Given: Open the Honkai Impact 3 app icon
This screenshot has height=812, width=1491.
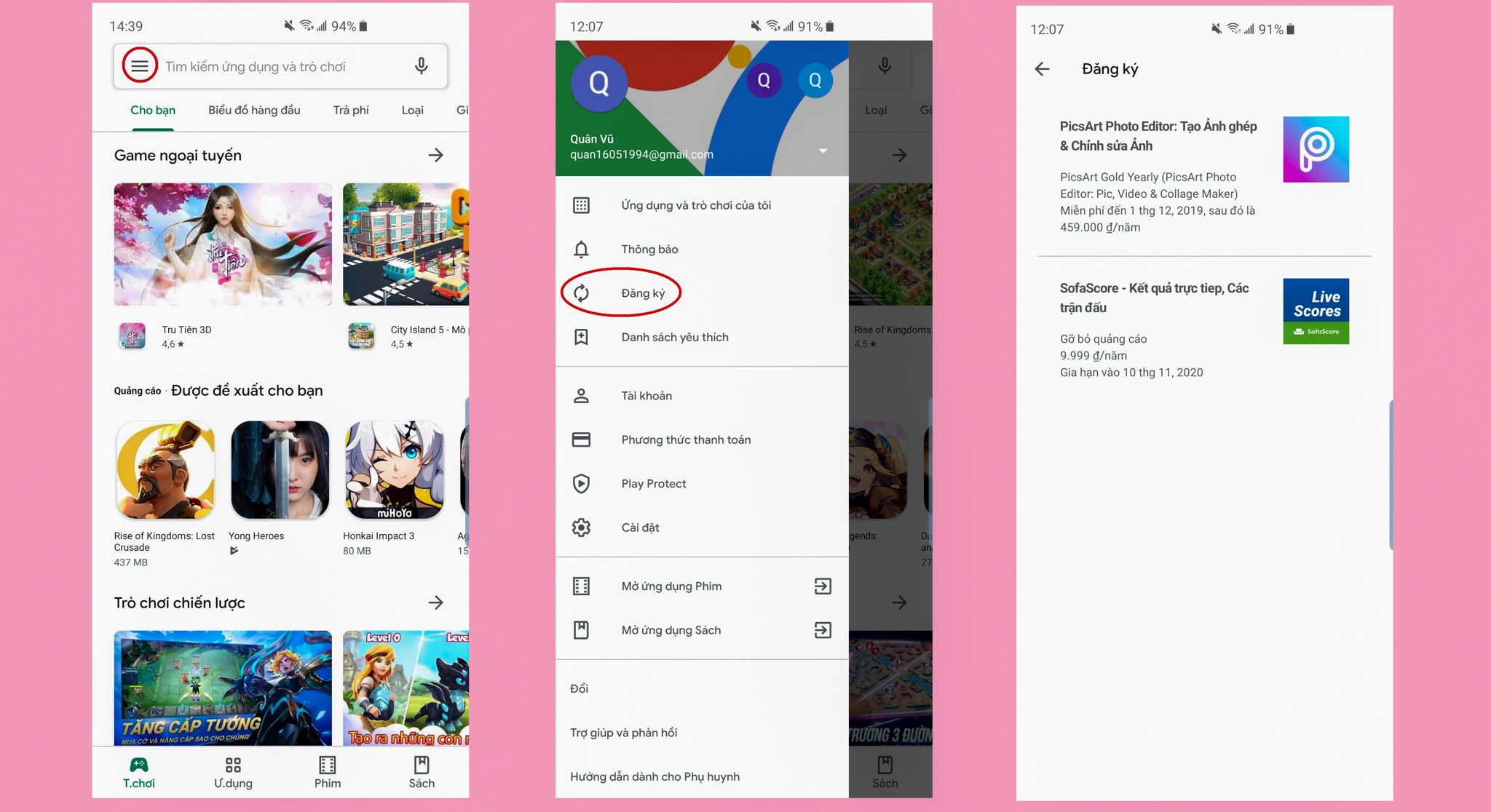Looking at the screenshot, I should [x=395, y=470].
